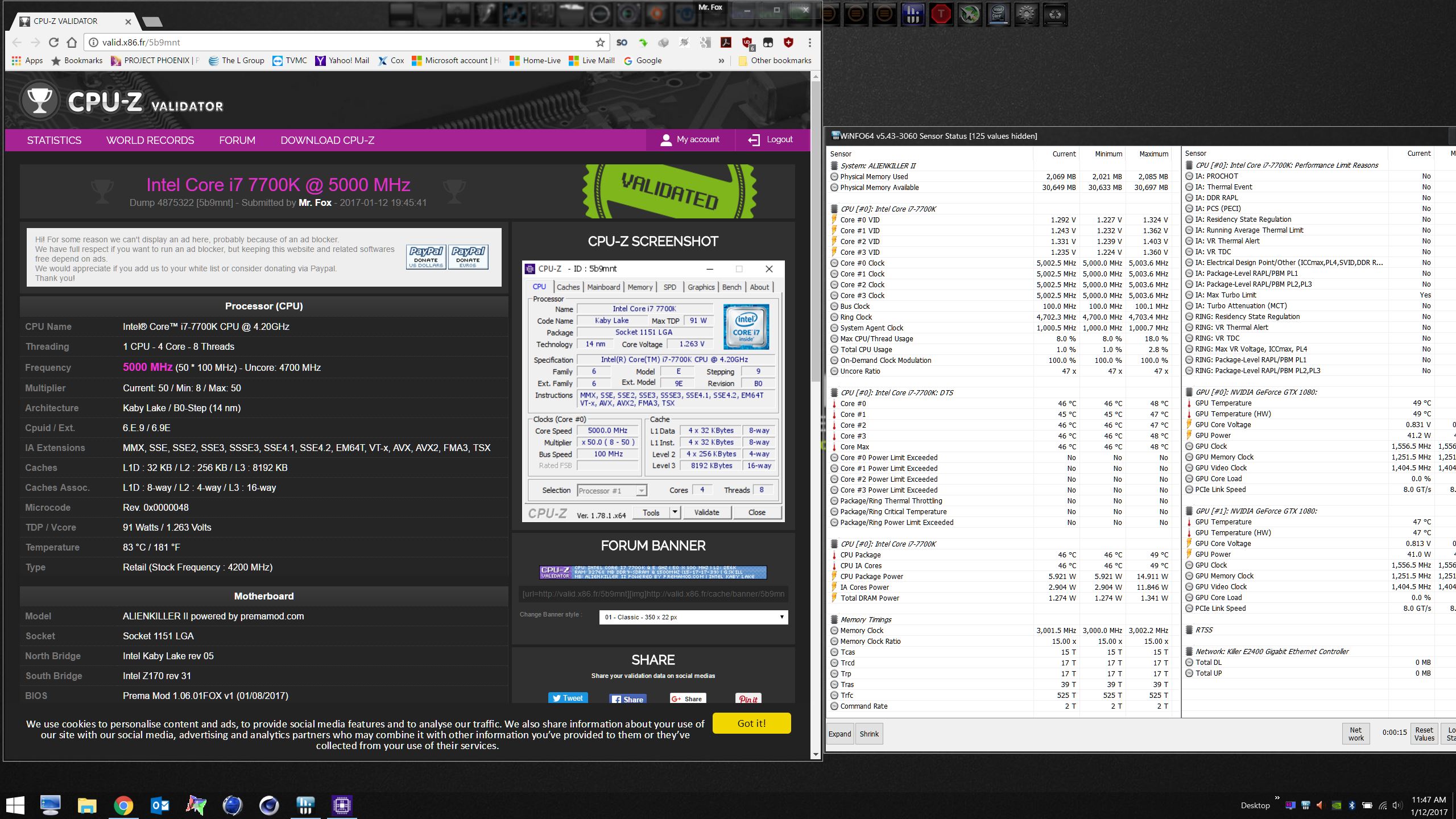
Task: Click the Pin it share button
Action: (748, 698)
